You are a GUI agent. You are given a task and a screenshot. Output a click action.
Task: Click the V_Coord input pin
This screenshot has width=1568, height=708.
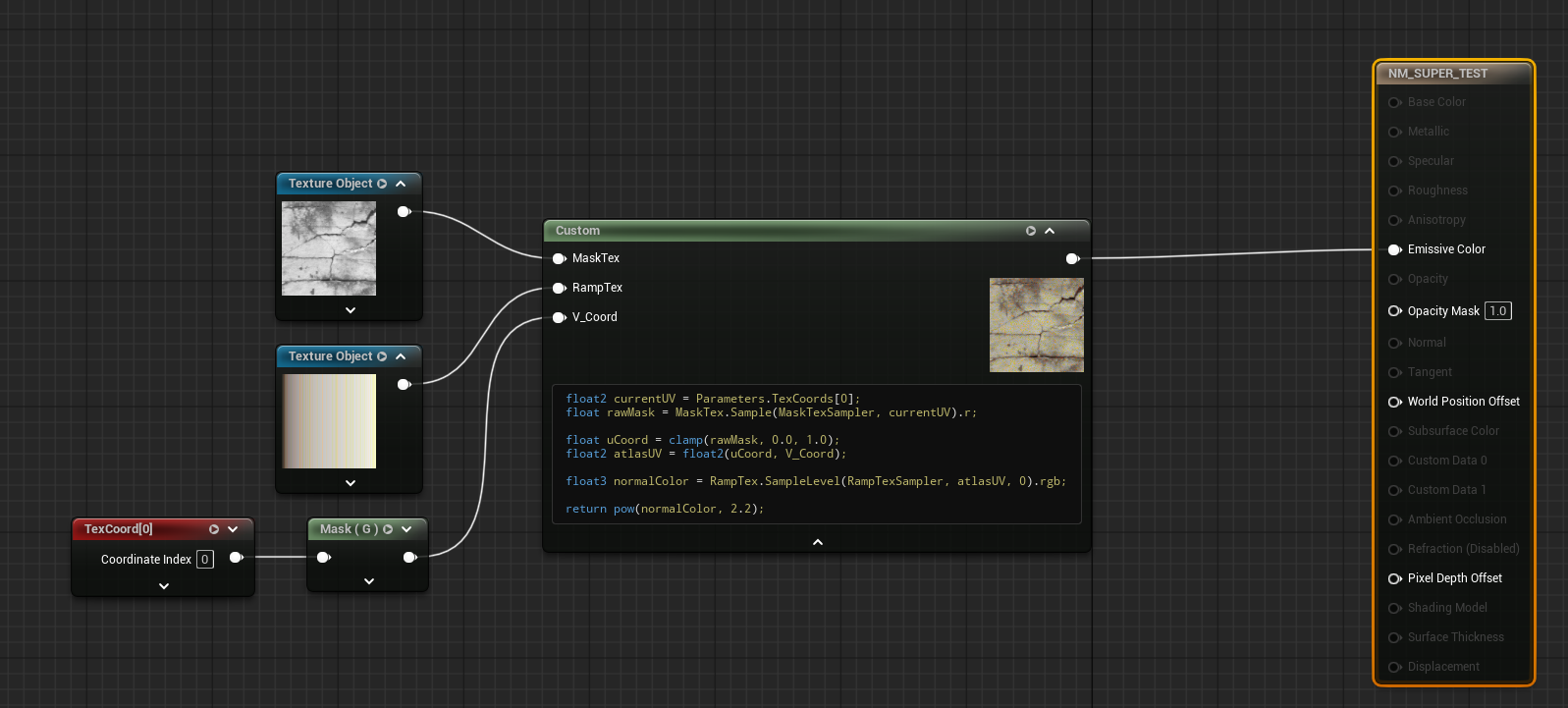[x=559, y=317]
